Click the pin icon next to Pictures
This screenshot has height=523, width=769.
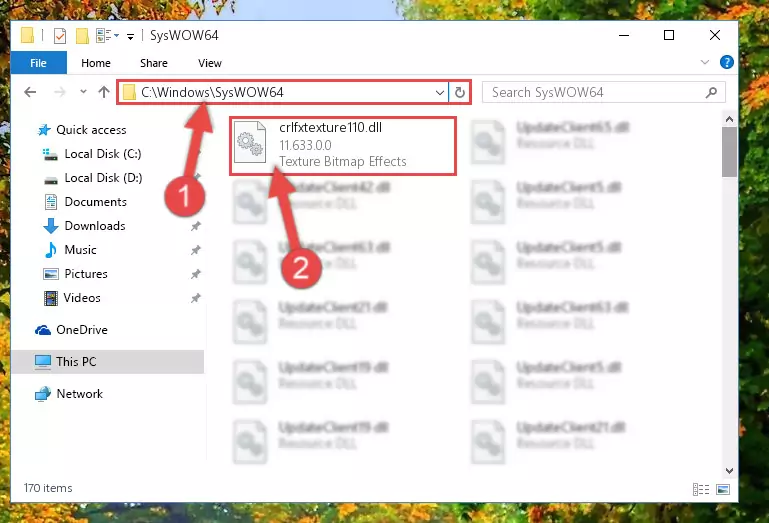click(x=196, y=274)
